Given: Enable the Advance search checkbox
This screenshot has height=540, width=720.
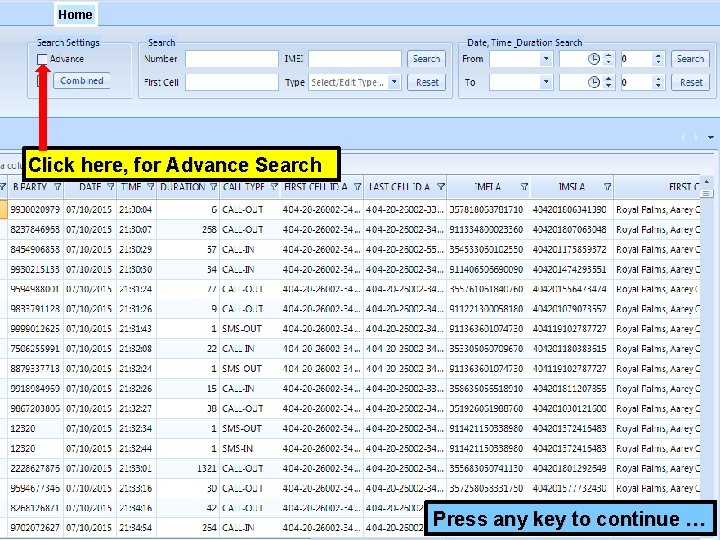Looking at the screenshot, I should [x=42, y=60].
